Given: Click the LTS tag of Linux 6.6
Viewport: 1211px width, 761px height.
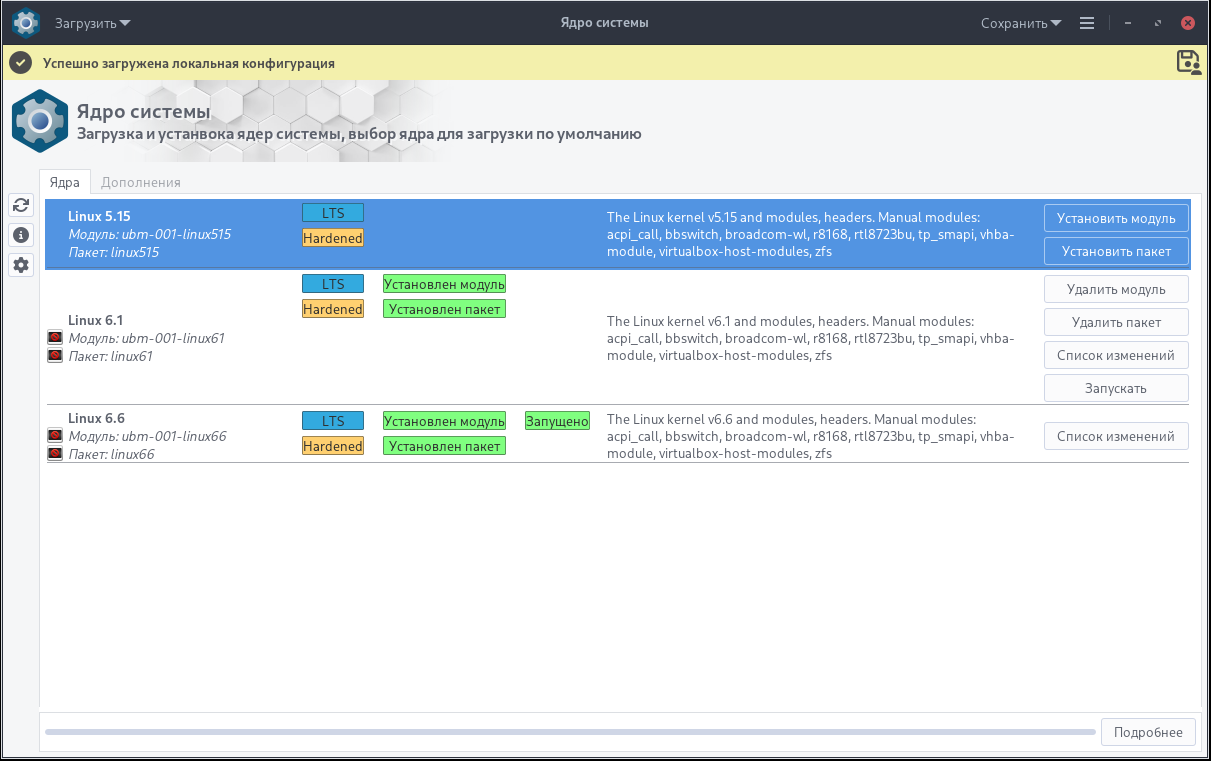Looking at the screenshot, I should coord(333,421).
